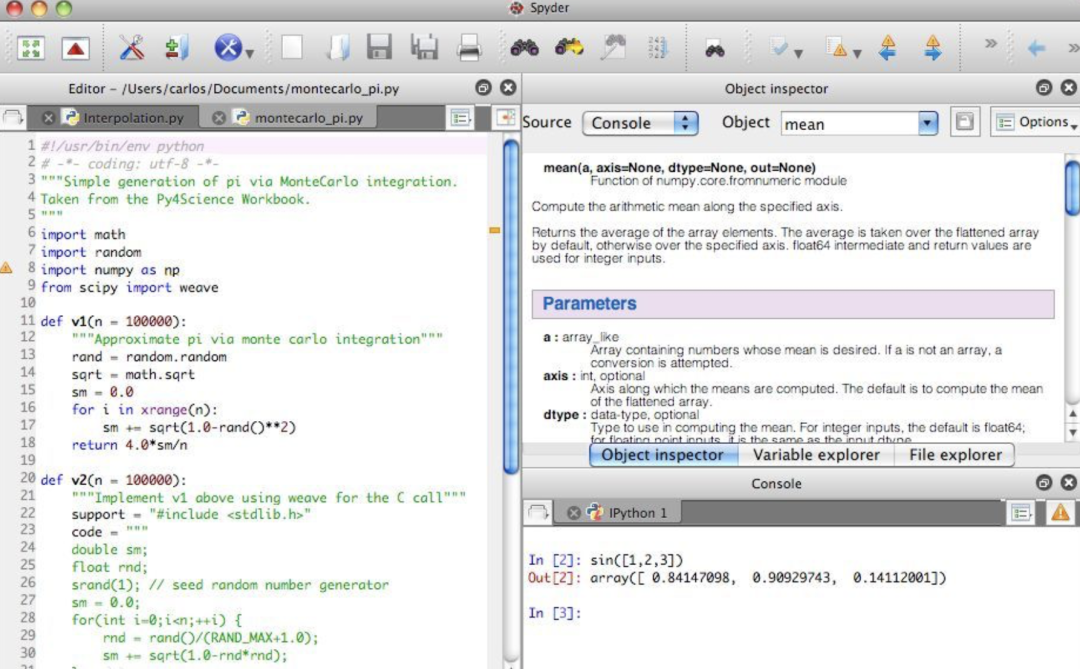Click the console warning triangle icon

click(1060, 512)
